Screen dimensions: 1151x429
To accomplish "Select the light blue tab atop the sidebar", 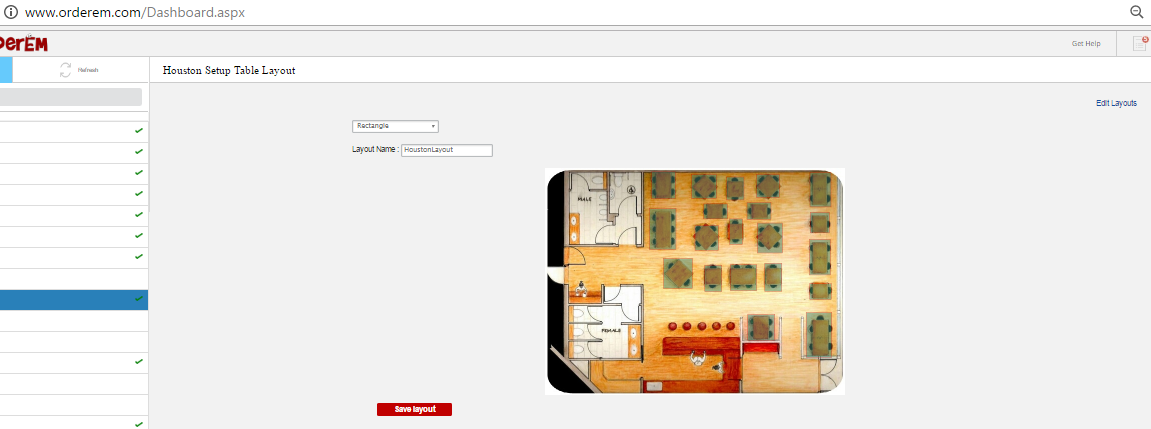I will pos(6,69).
